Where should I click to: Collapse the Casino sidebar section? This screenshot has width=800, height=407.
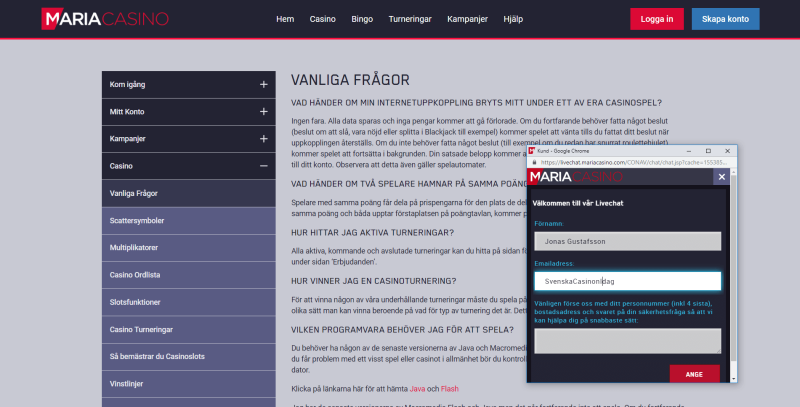click(x=263, y=166)
